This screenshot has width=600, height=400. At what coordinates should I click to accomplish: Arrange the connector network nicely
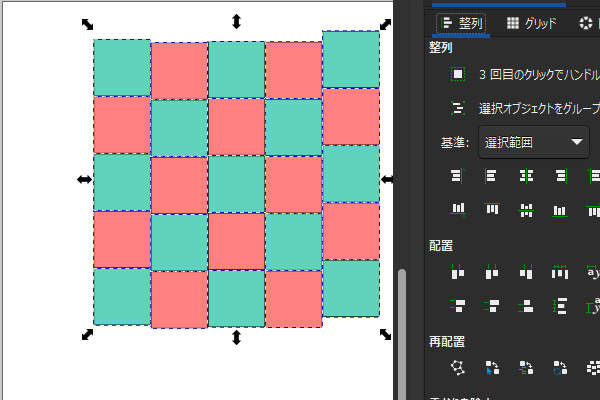point(458,367)
